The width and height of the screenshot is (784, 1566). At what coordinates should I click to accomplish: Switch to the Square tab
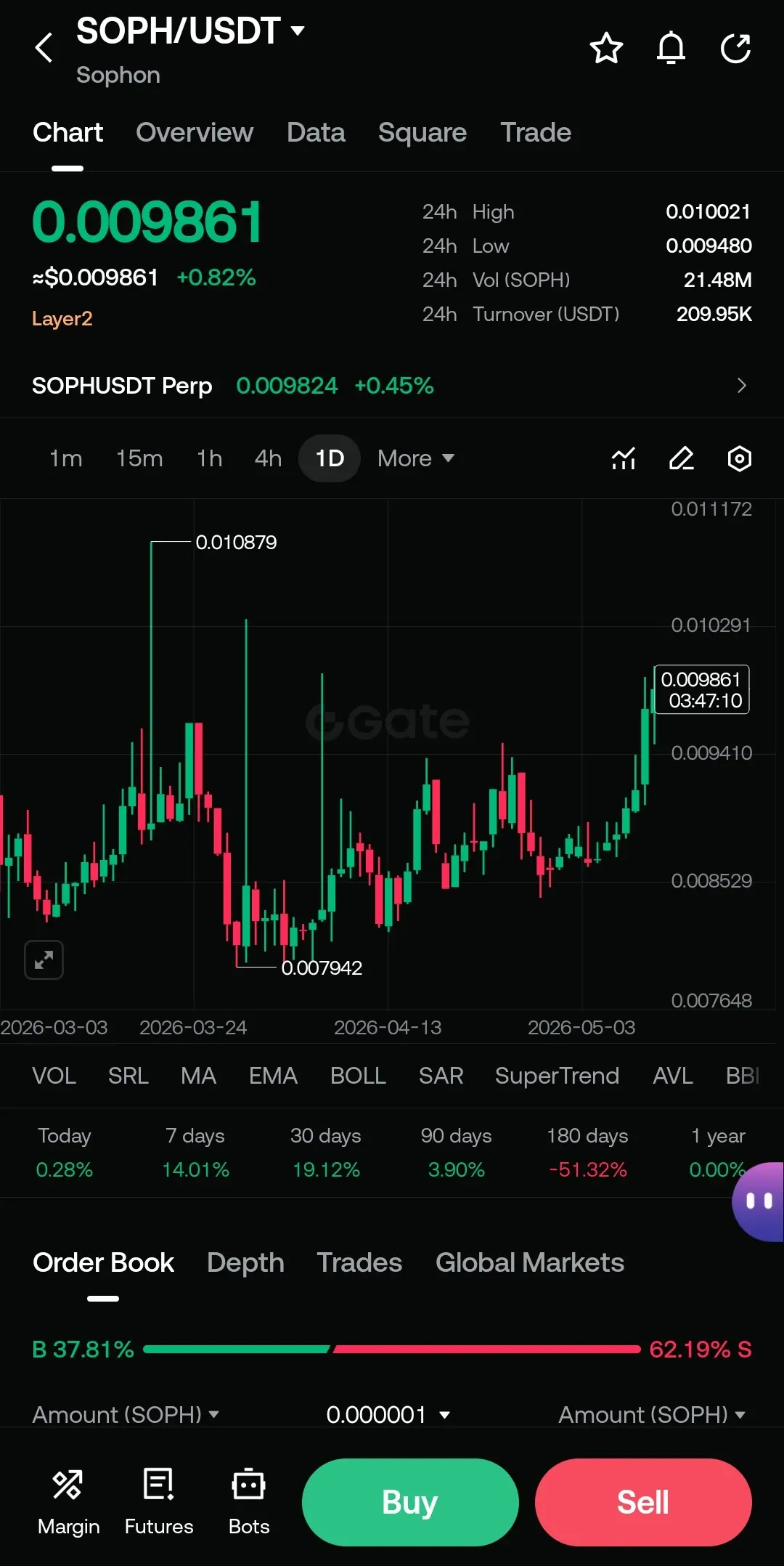(x=422, y=133)
